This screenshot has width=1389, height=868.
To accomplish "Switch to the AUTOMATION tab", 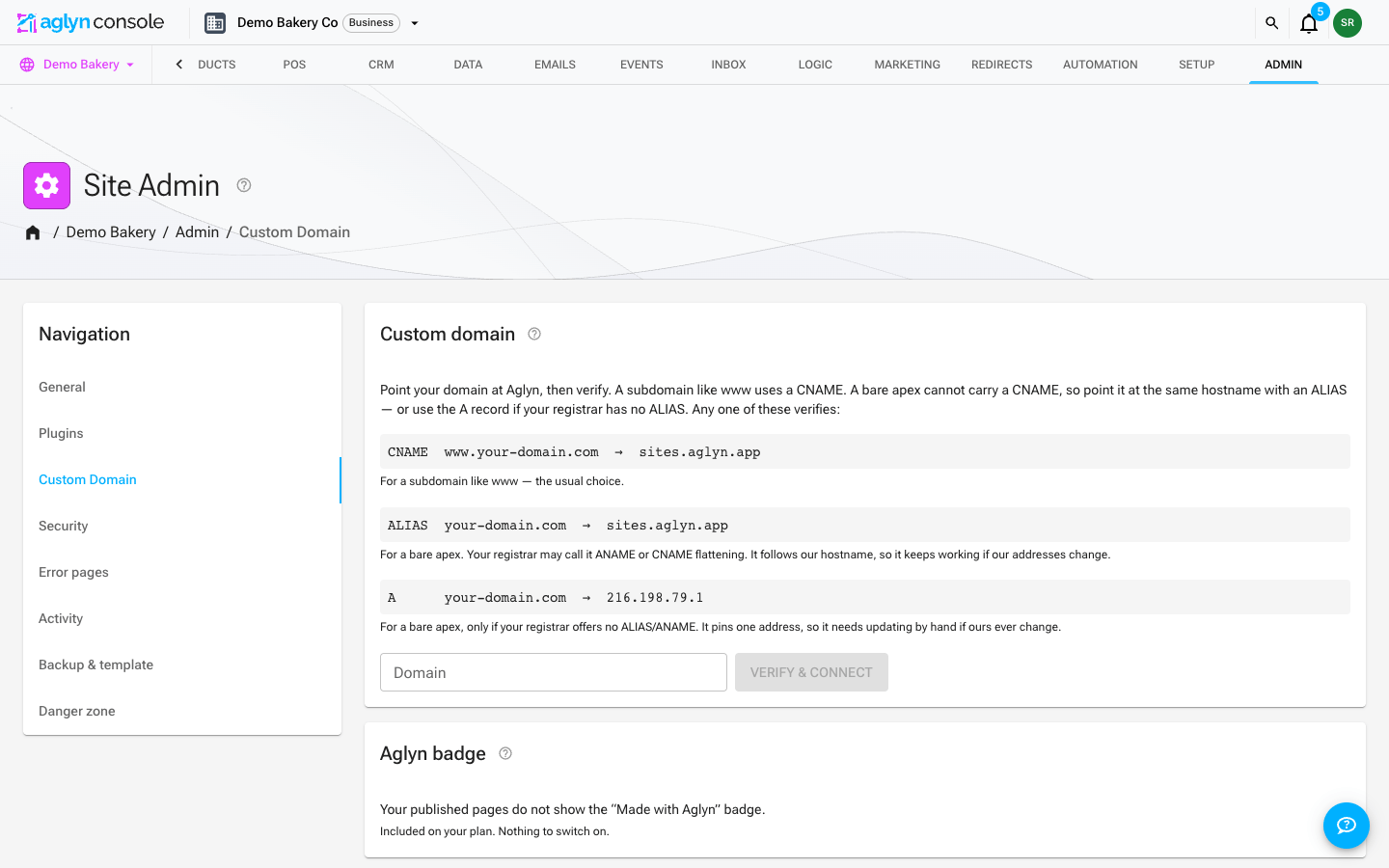I will click(1100, 65).
